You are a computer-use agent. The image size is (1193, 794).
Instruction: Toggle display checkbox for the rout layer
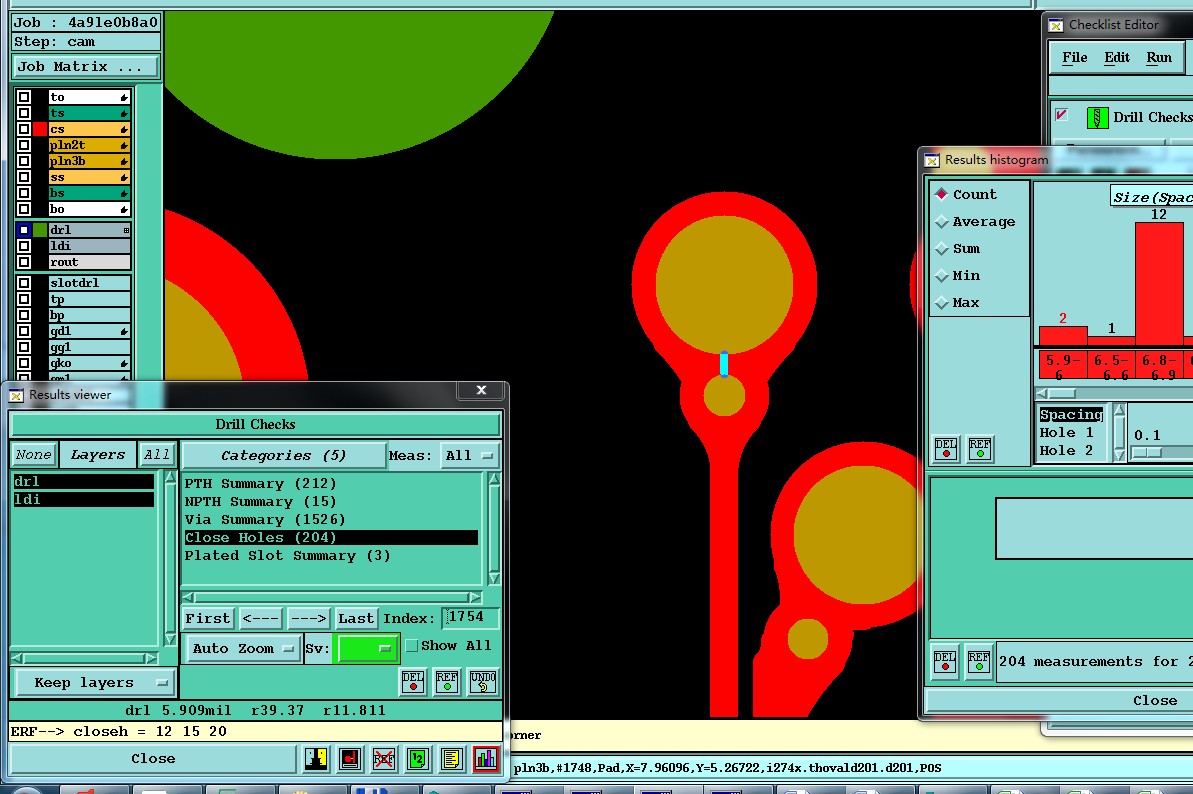24,262
